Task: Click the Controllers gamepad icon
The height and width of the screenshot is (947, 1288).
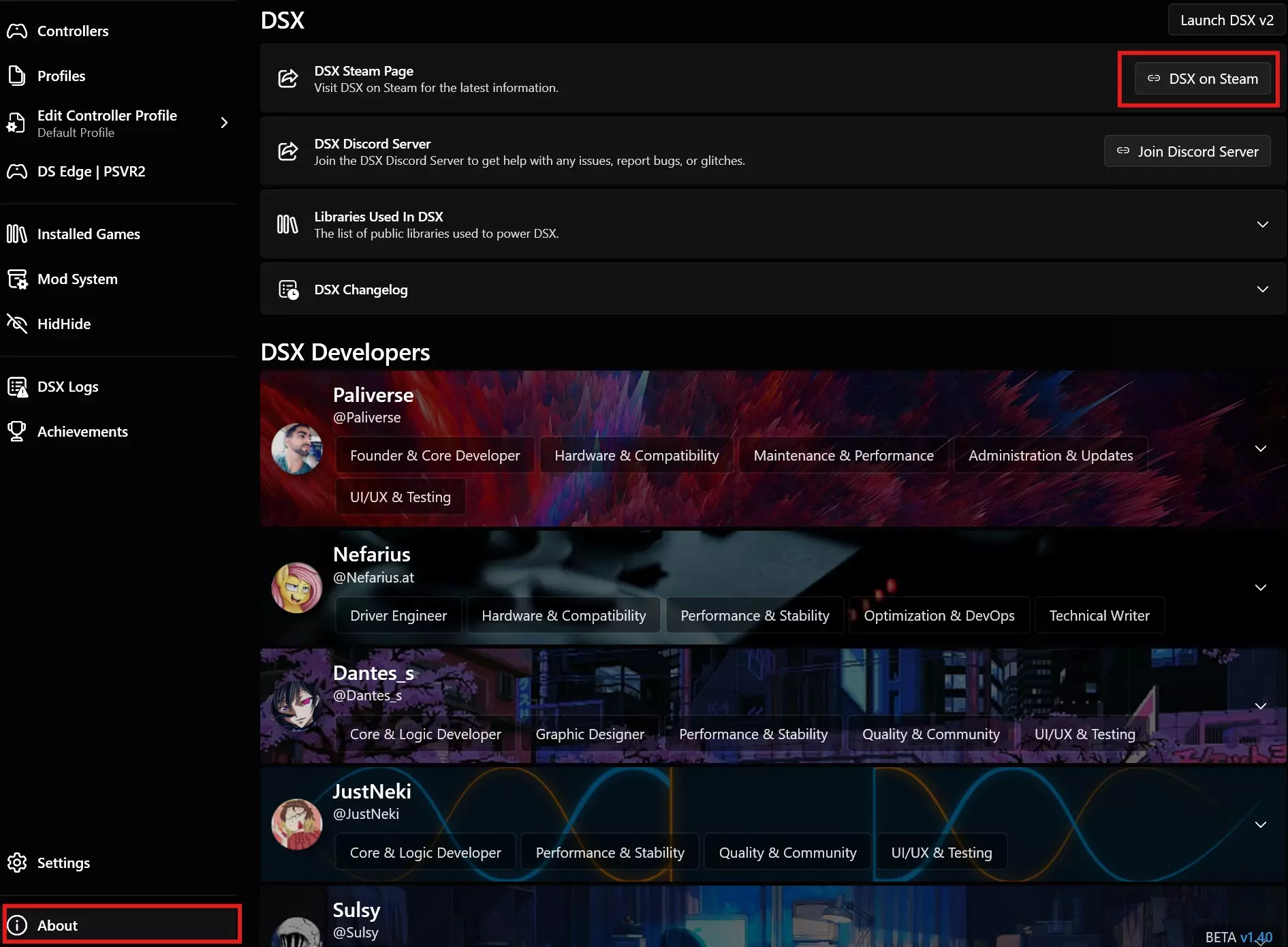Action: (x=17, y=31)
